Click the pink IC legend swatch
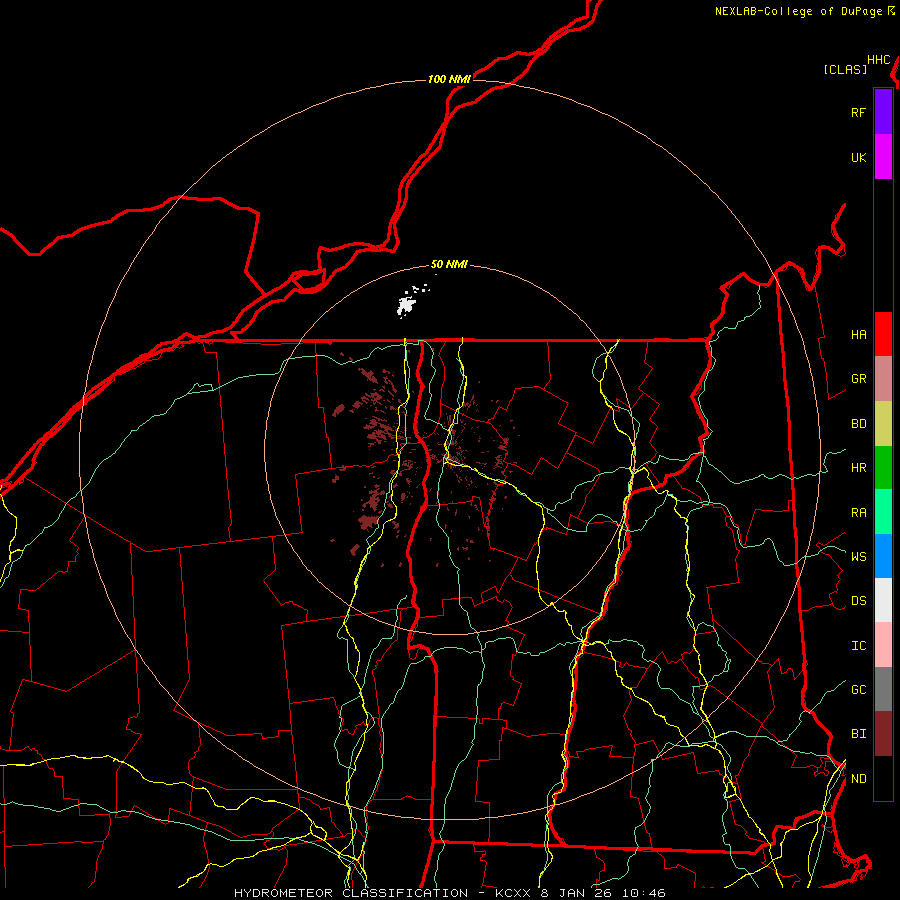Screen dimensions: 900x900 [x=883, y=645]
